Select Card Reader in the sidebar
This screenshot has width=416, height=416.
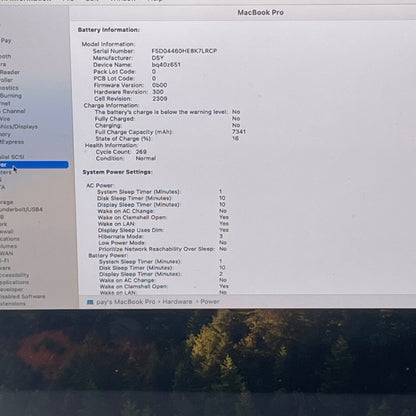pyautogui.click(x=10, y=72)
